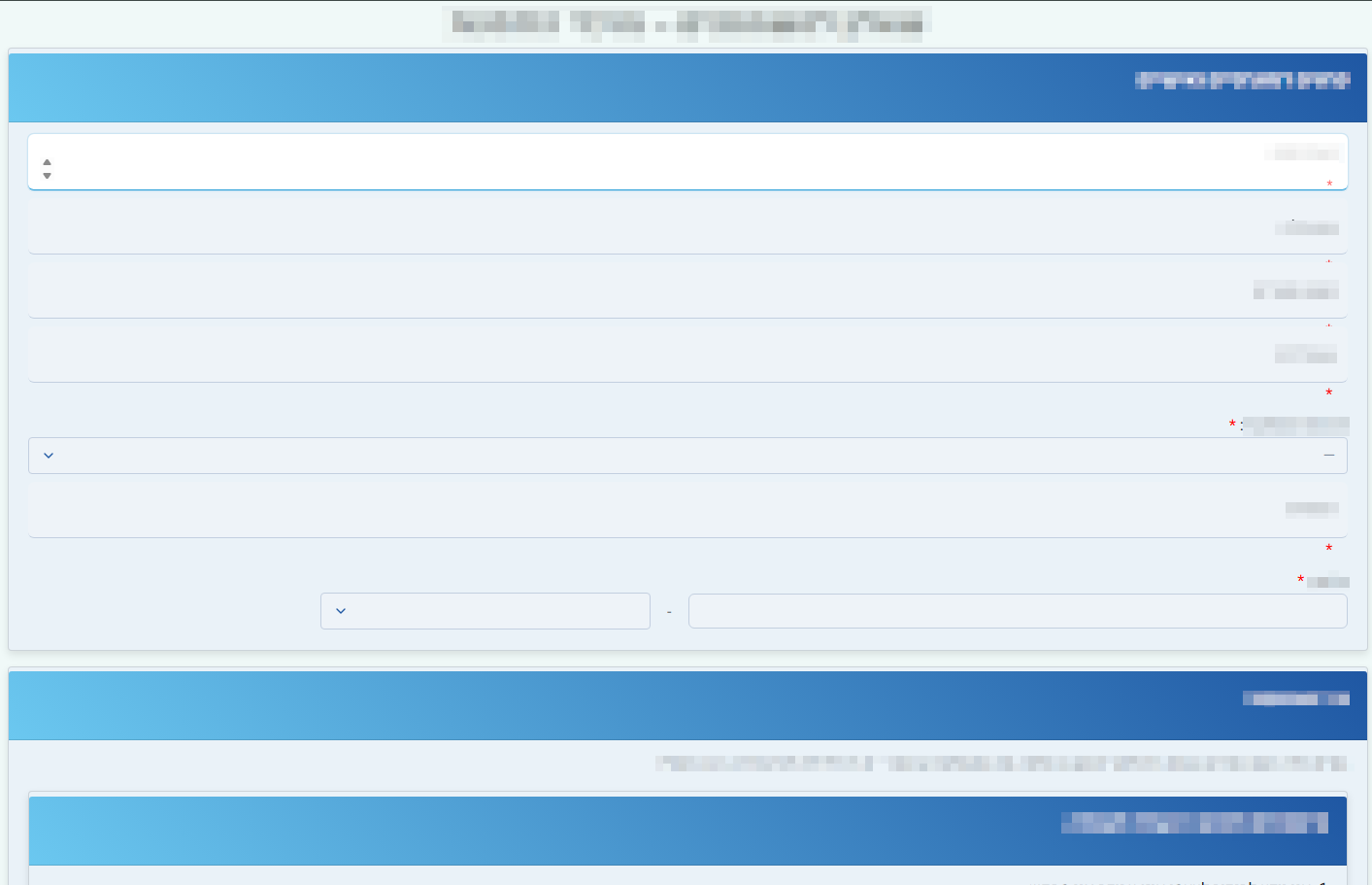1372x885 pixels.
Task: Click the text field directly below the white select field
Action: 687,227
